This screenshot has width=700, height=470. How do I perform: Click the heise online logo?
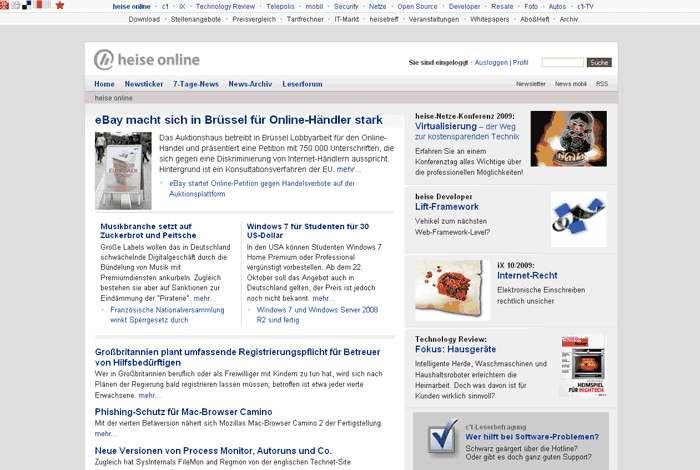(147, 60)
